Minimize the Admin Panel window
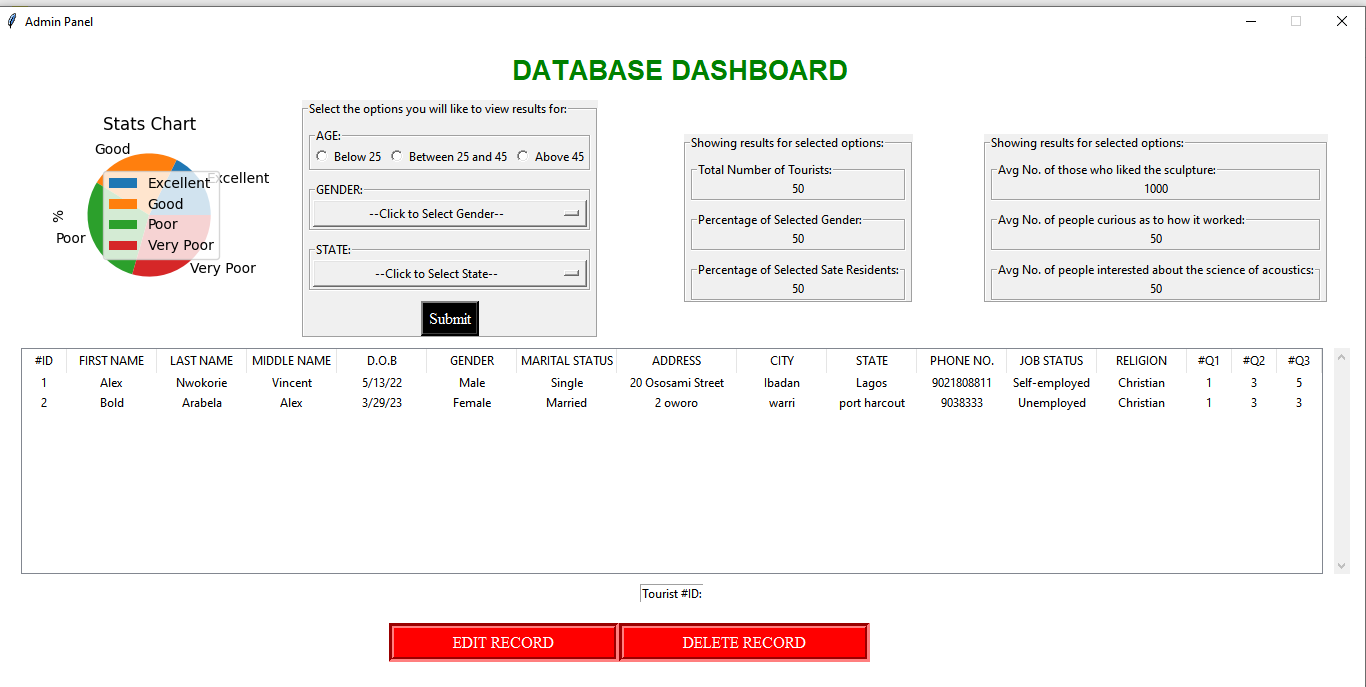This screenshot has height=687, width=1366. pyautogui.click(x=1250, y=21)
